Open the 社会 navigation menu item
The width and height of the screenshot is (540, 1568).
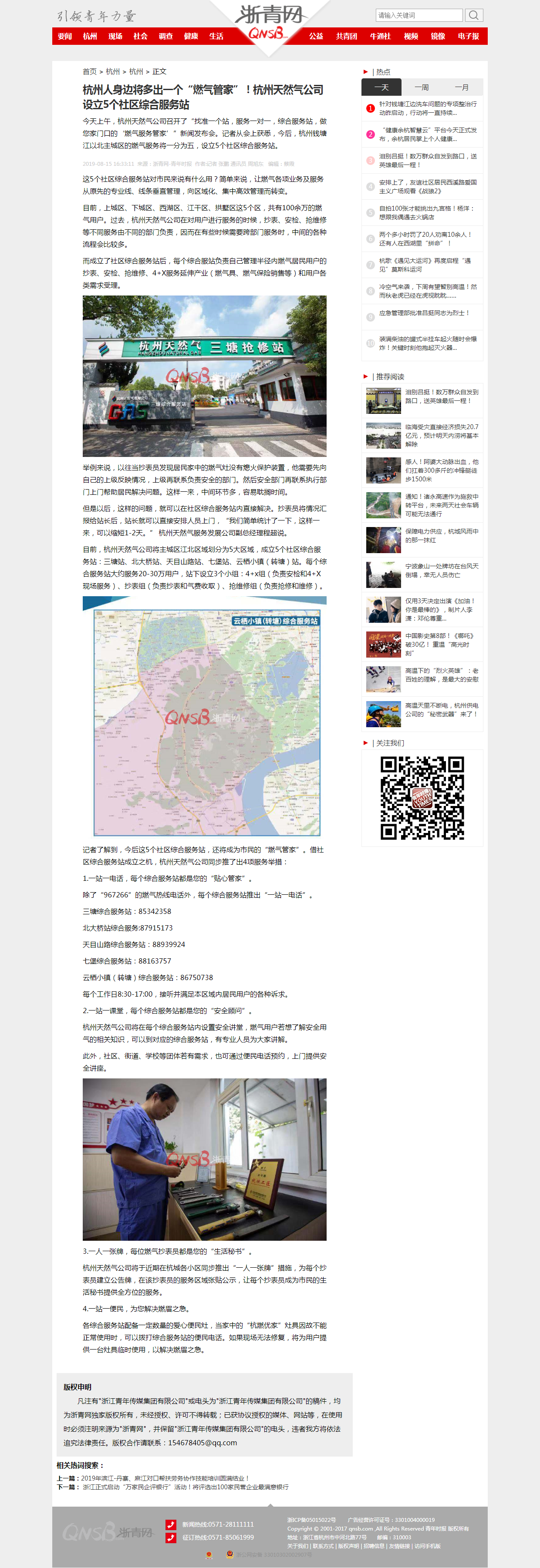tap(141, 37)
